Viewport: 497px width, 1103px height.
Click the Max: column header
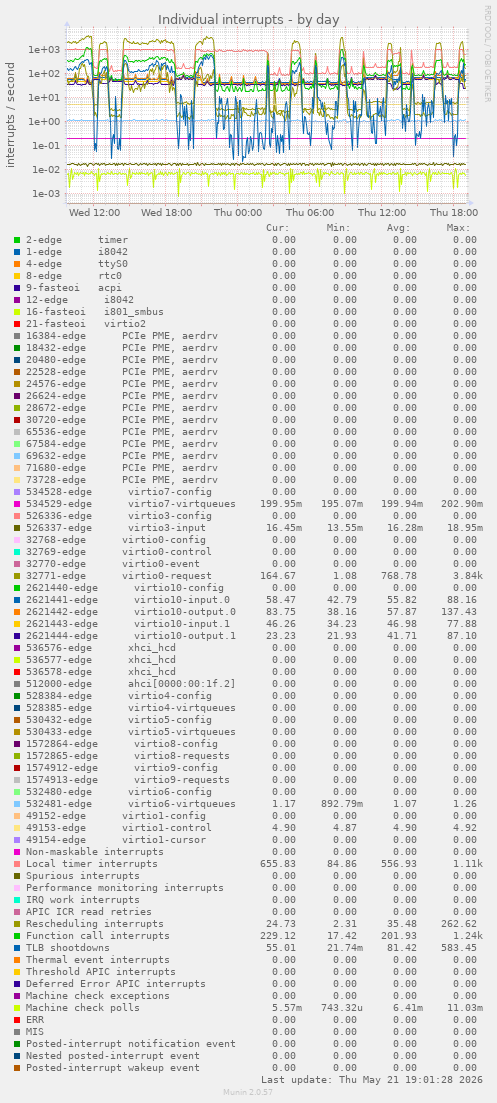click(458, 228)
